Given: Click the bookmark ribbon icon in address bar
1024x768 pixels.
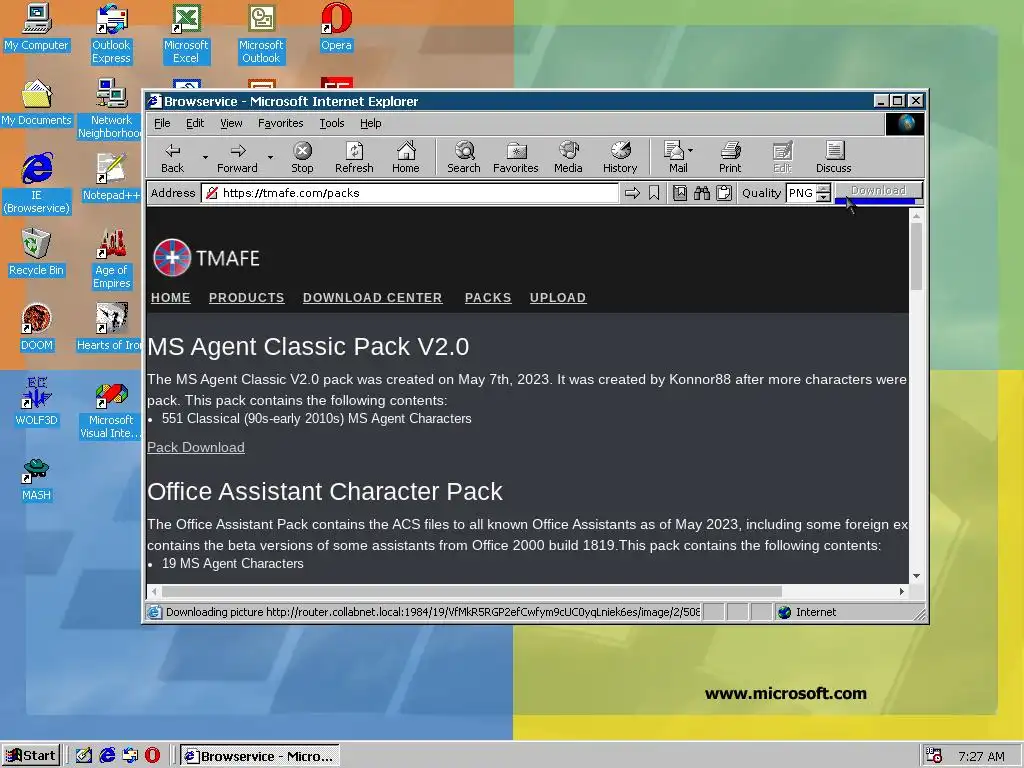Looking at the screenshot, I should pos(654,193).
